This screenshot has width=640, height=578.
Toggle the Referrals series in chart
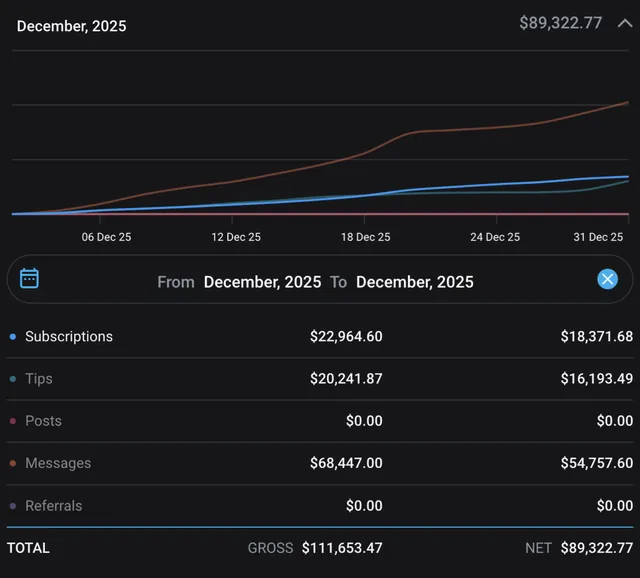(x=53, y=506)
